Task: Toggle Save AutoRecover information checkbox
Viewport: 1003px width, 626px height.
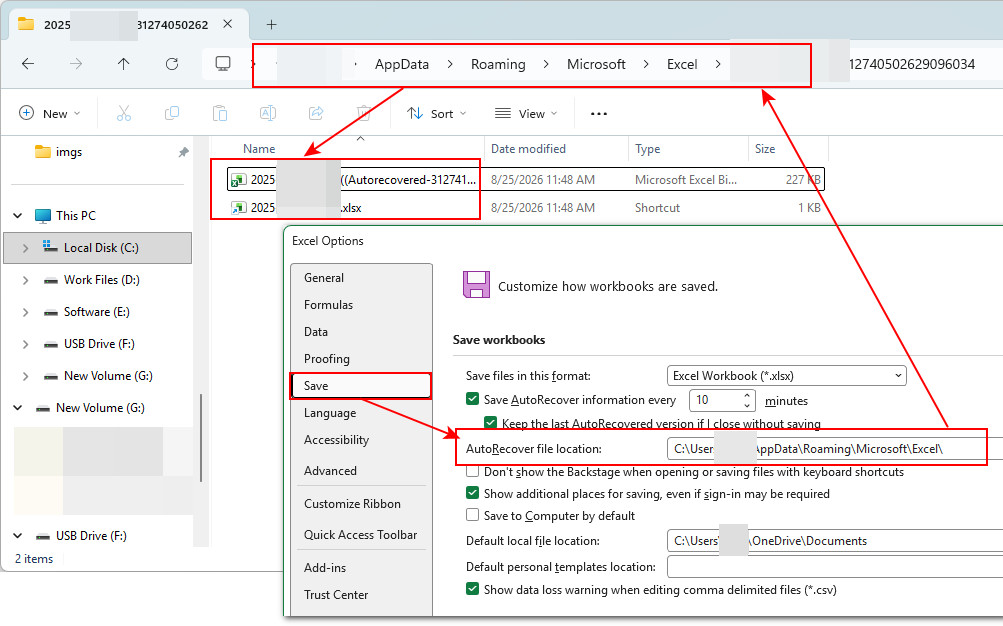Action: (x=472, y=400)
